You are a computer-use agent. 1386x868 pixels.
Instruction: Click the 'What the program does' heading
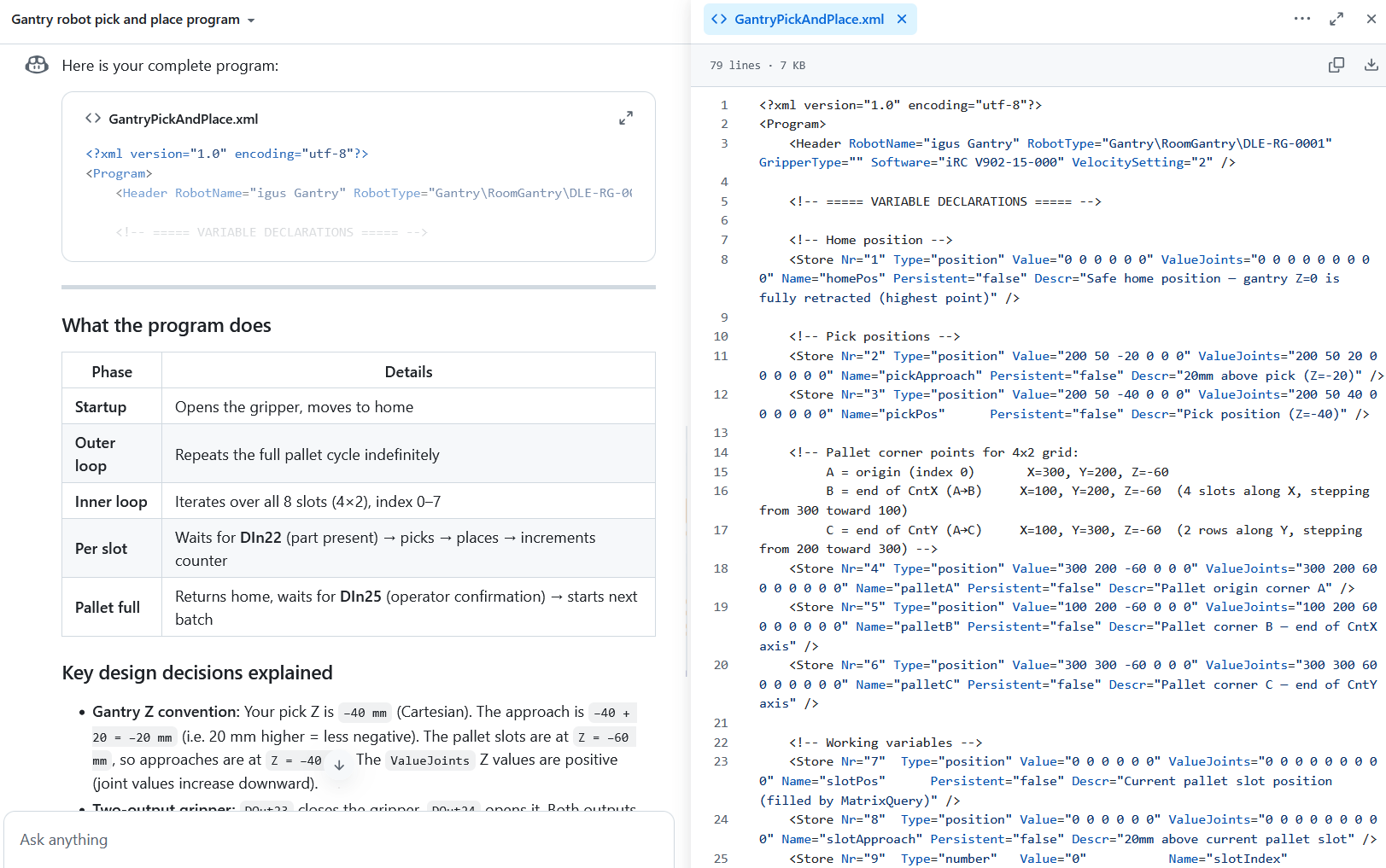[167, 325]
